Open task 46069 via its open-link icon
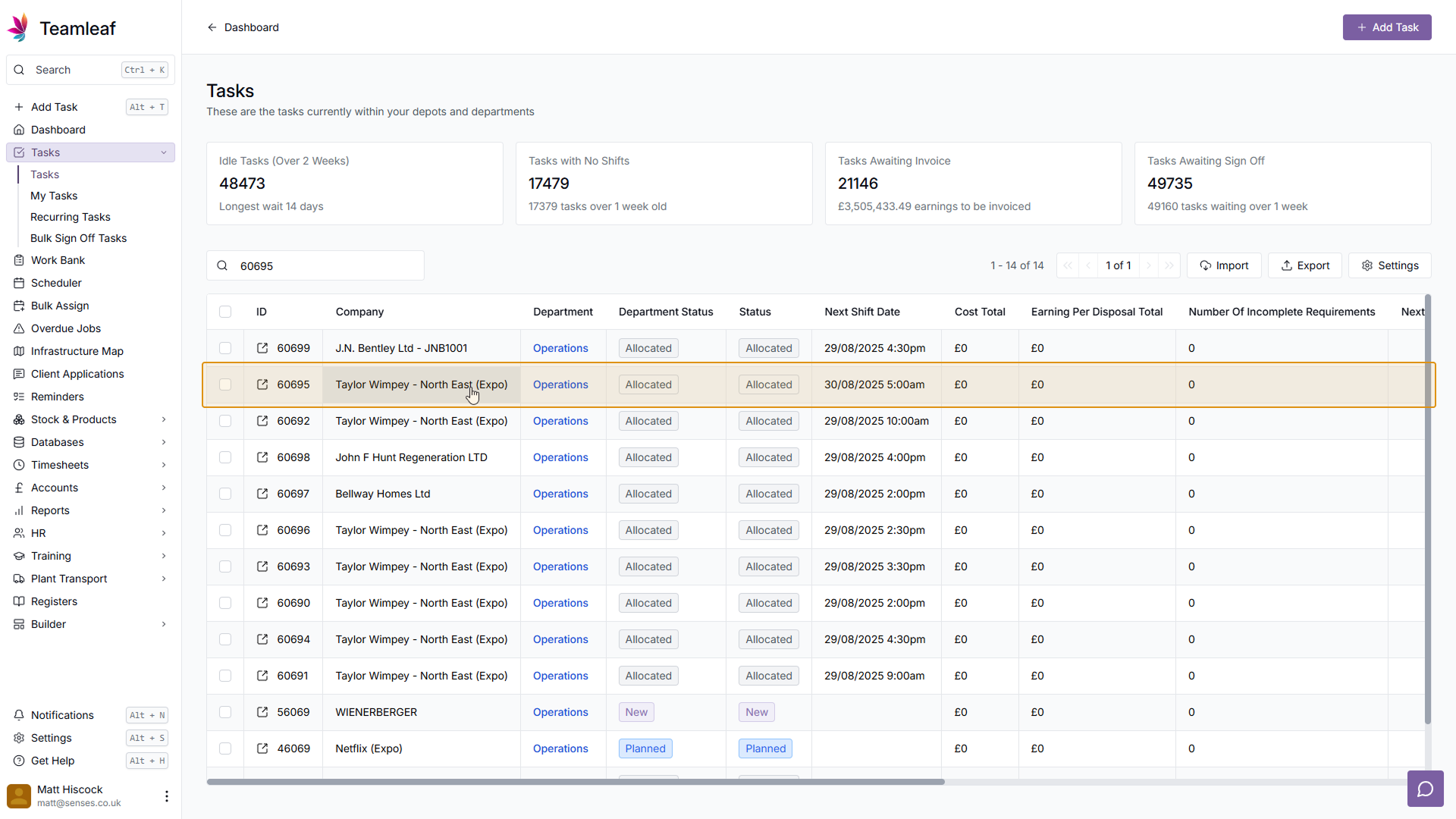Viewport: 1456px width, 819px height. click(262, 748)
